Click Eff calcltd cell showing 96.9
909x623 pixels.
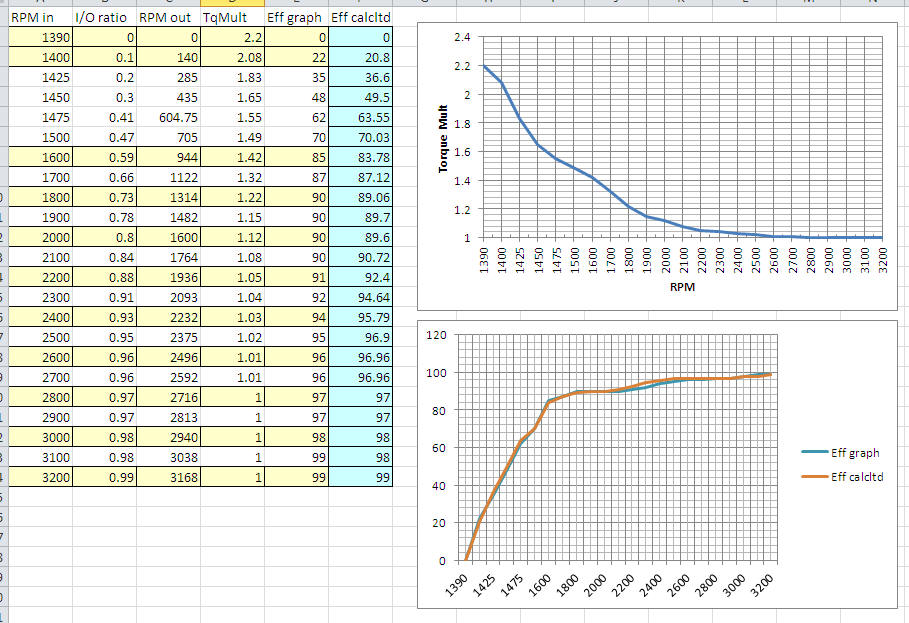click(x=361, y=337)
